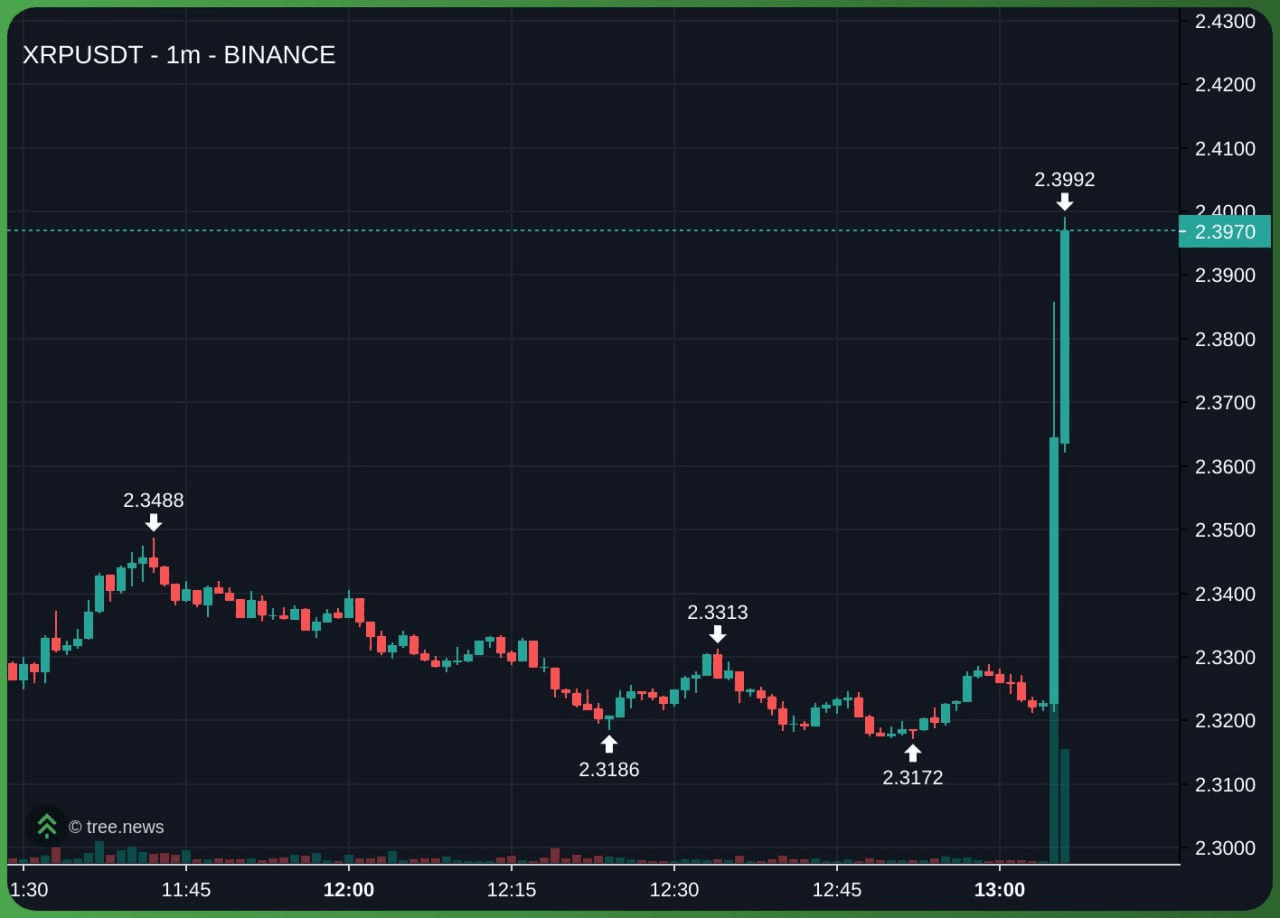Click the latest tall green candle body
1280x918 pixels.
tap(1065, 337)
